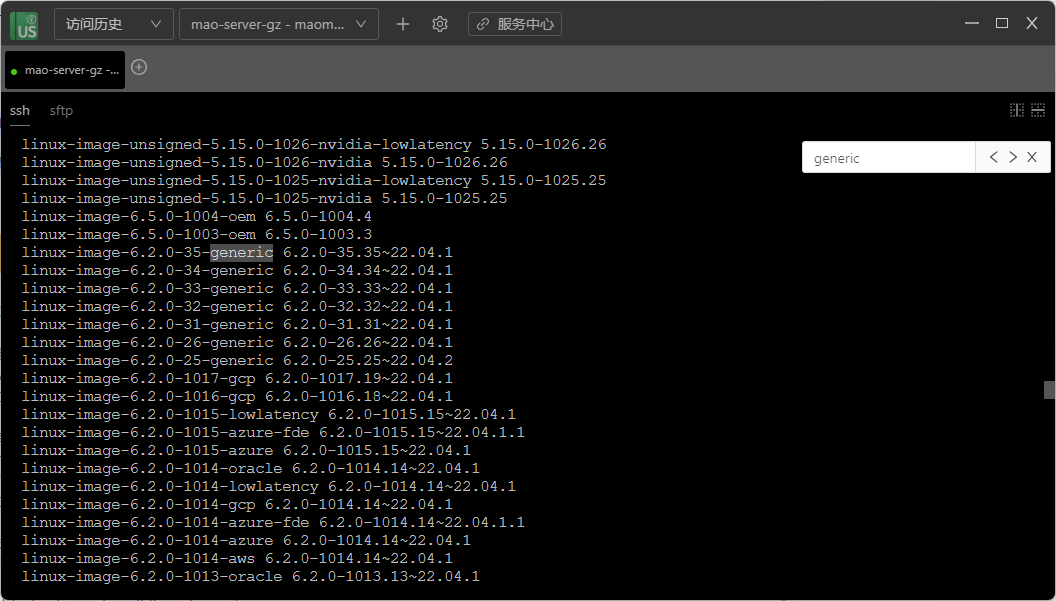Image resolution: width=1056 pixels, height=601 pixels.
Task: Close the terminal application window
Action: tap(1032, 23)
